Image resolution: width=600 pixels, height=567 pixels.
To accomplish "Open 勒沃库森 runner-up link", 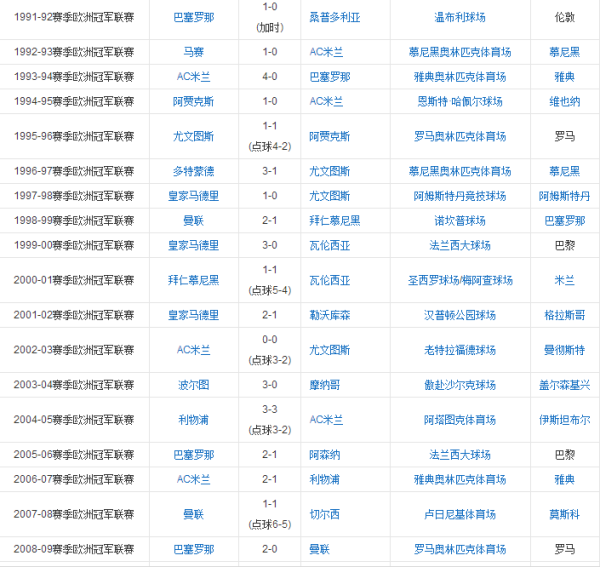I will pos(330,315).
